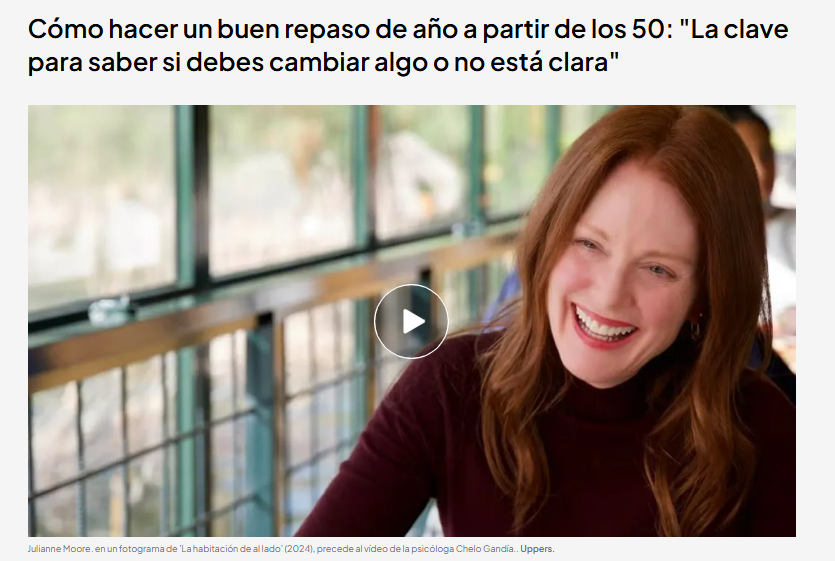Play the video with the circular play button
835x561 pixels.
click(x=411, y=321)
